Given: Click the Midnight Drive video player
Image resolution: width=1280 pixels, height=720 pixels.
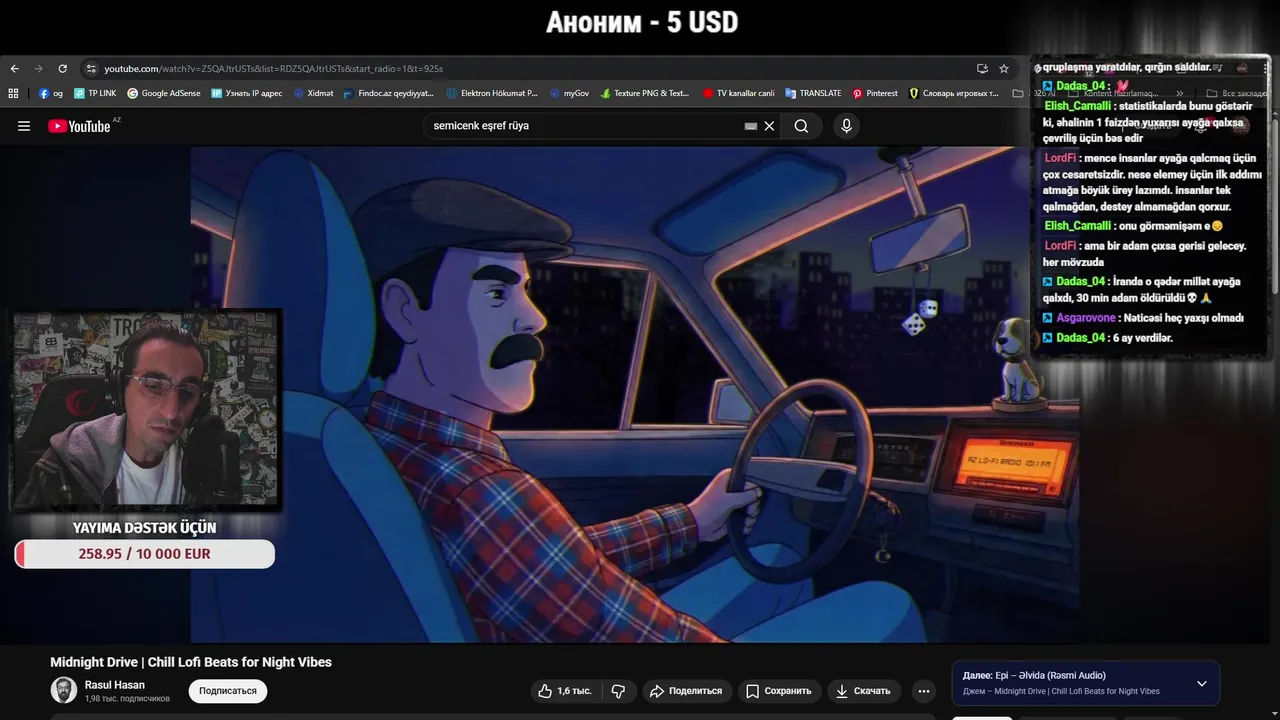Looking at the screenshot, I should click(635, 395).
